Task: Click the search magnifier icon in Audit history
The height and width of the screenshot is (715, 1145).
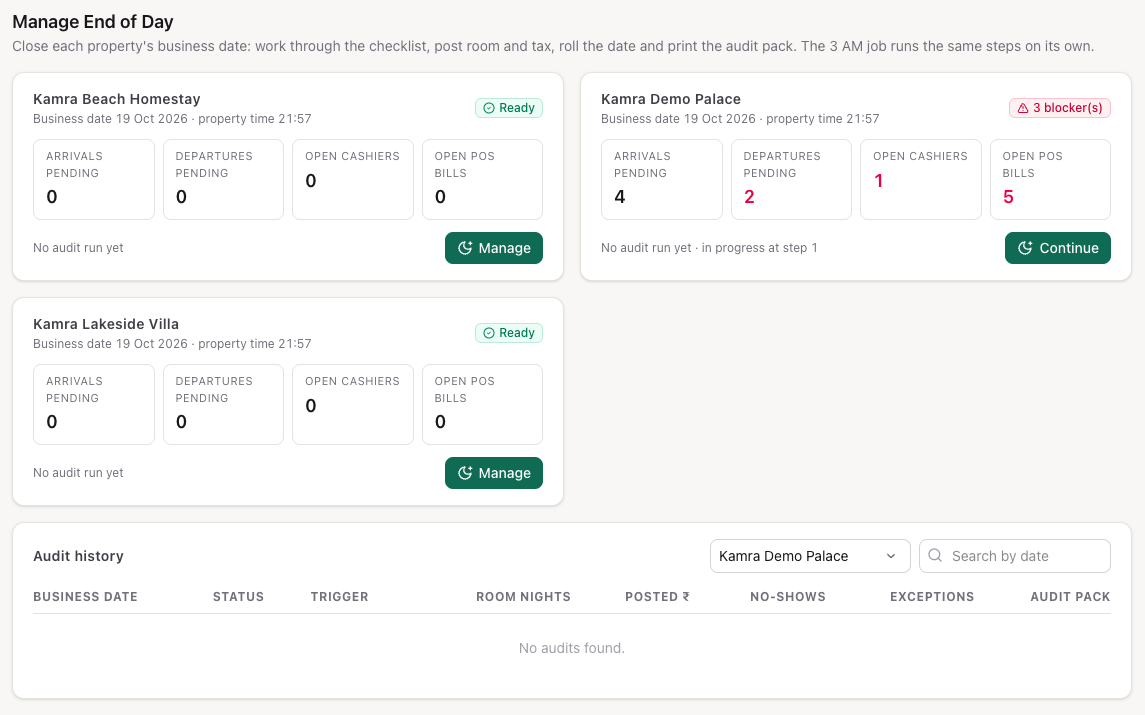Action: point(935,556)
